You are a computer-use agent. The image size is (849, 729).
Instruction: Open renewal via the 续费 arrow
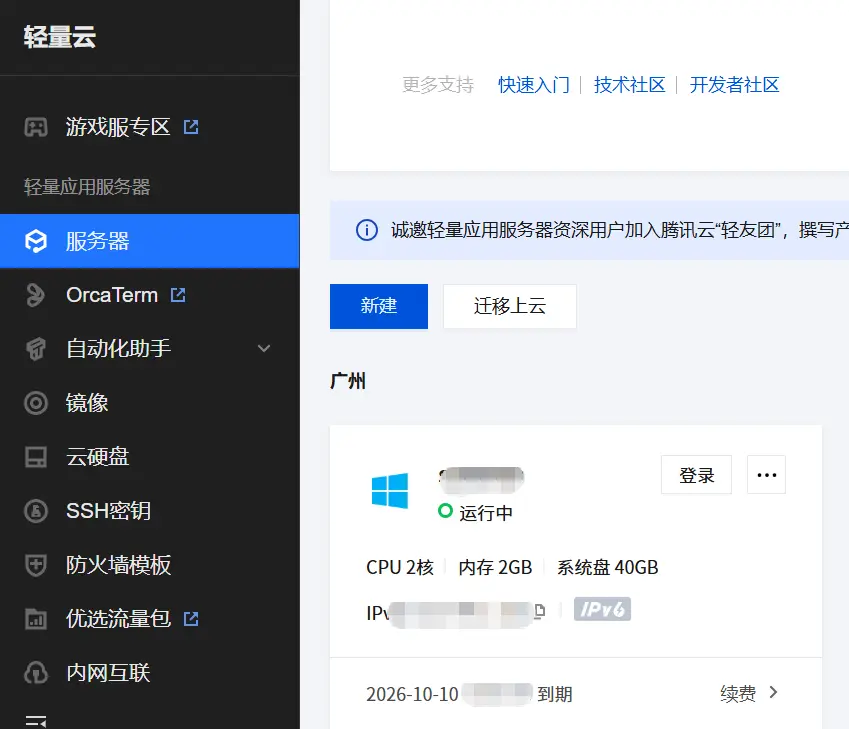(773, 693)
